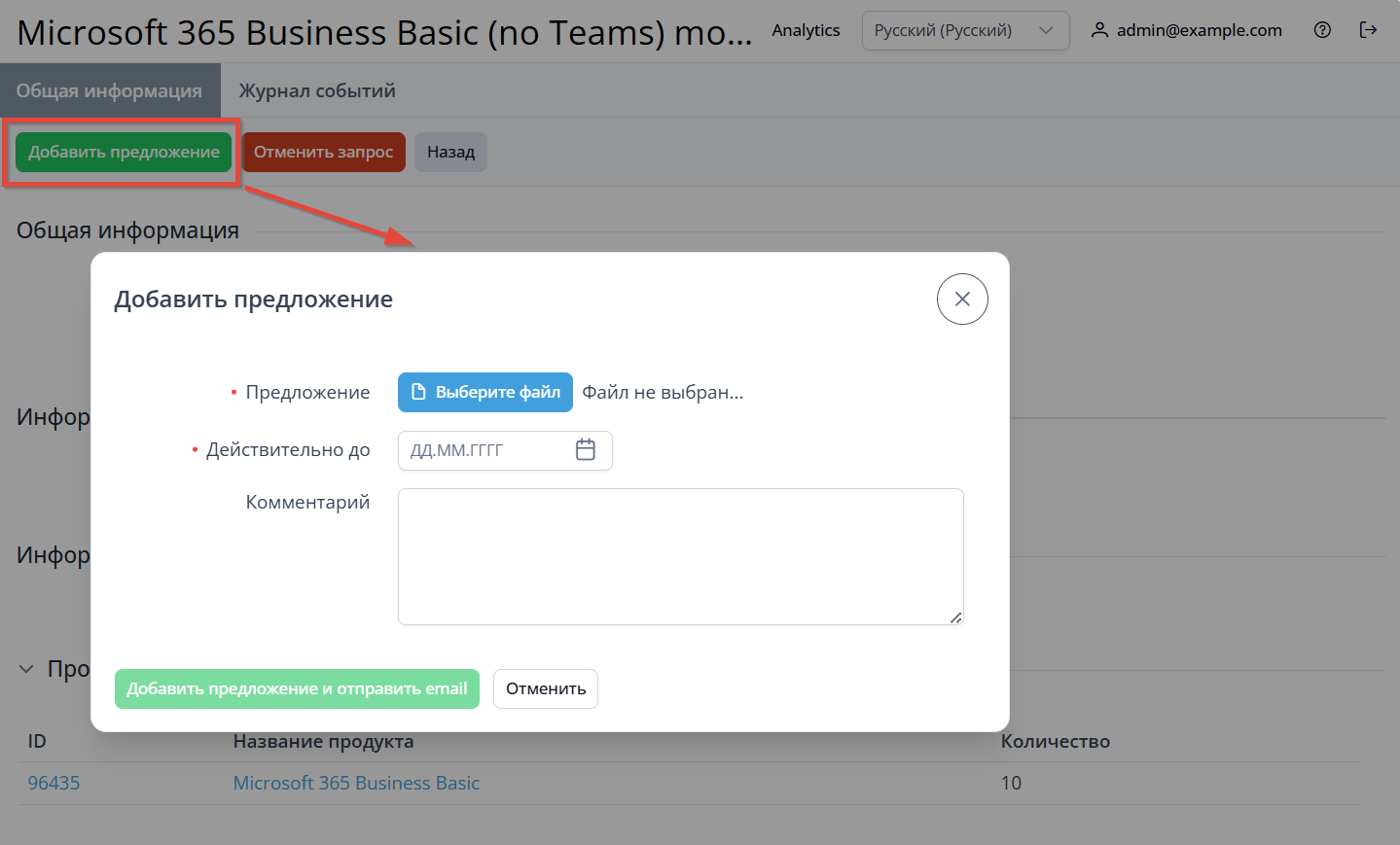1400x845 pixels.
Task: Select the Общая информация tab
Action: click(x=109, y=90)
